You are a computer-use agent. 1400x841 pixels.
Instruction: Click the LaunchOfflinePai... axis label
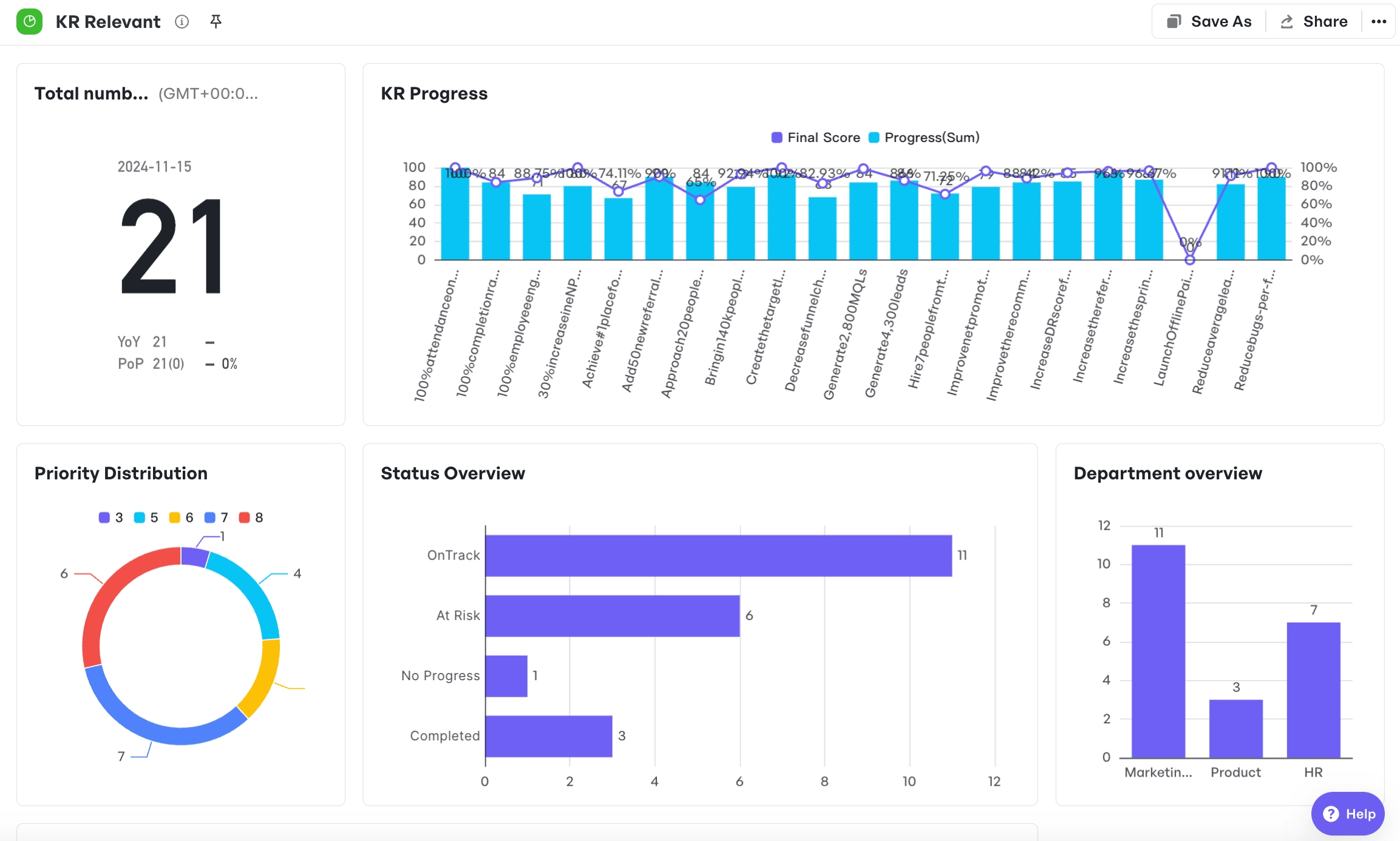click(x=1173, y=328)
